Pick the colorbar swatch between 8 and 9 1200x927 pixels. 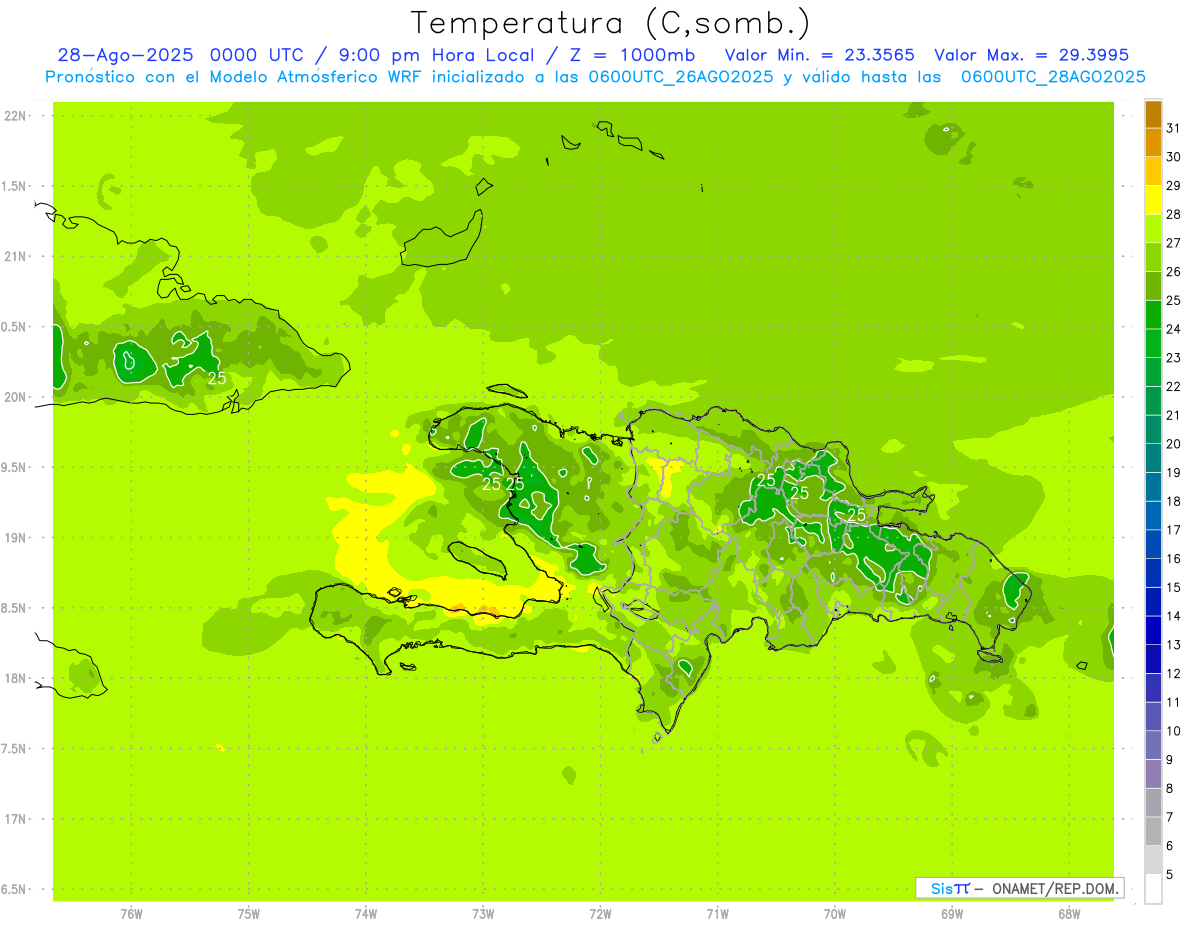click(1153, 774)
